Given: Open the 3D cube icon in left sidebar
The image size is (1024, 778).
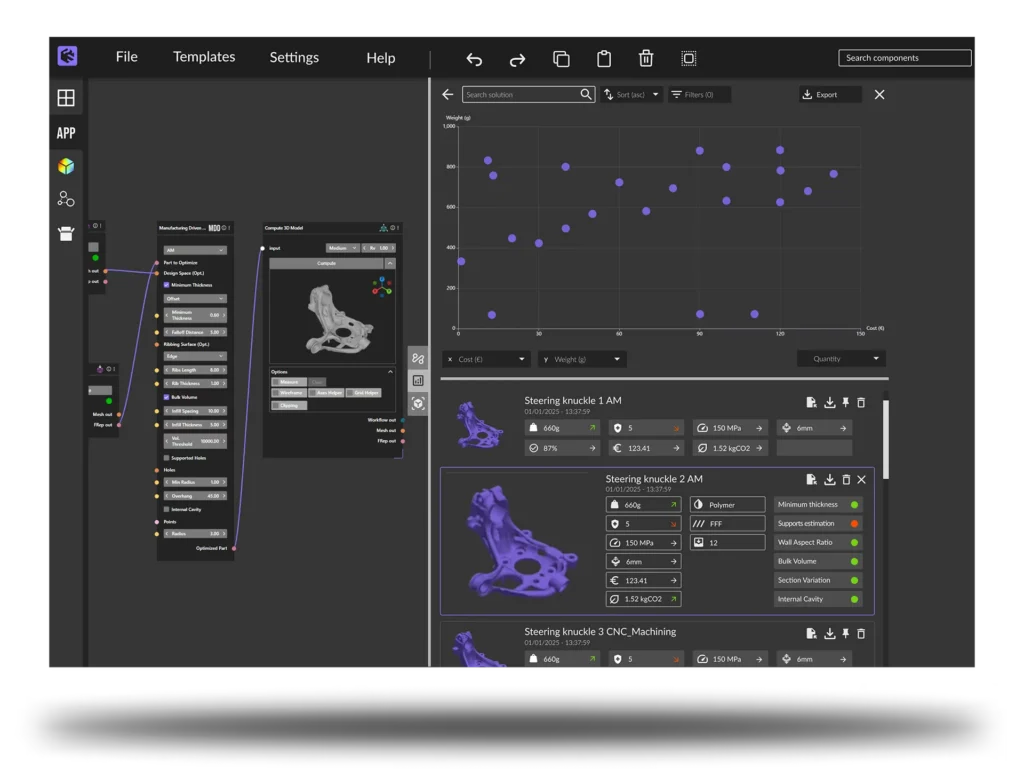Looking at the screenshot, I should tap(66, 166).
